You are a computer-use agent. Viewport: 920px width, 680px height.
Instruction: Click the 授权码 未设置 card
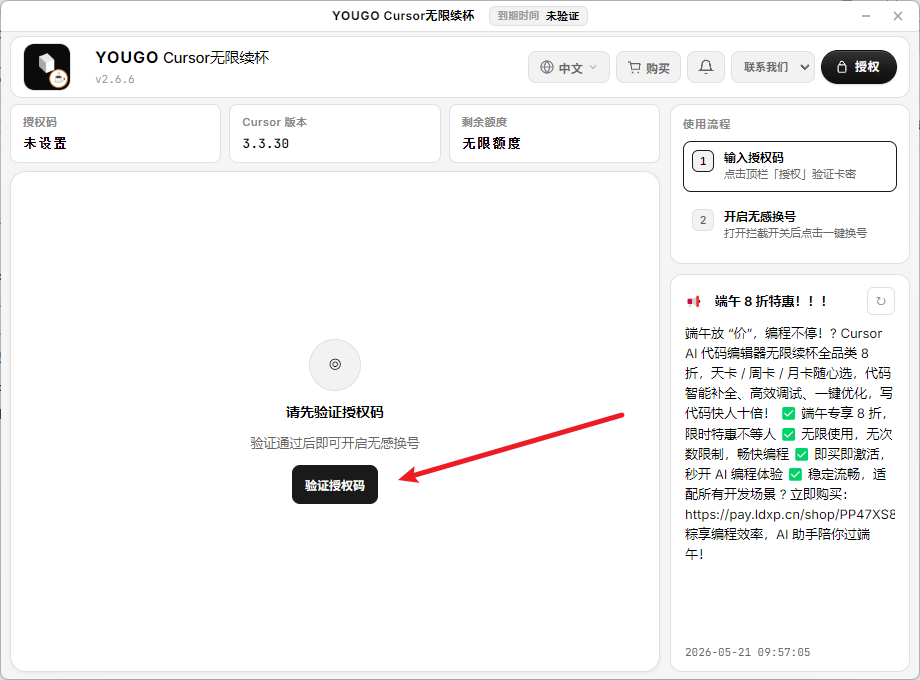pos(116,133)
